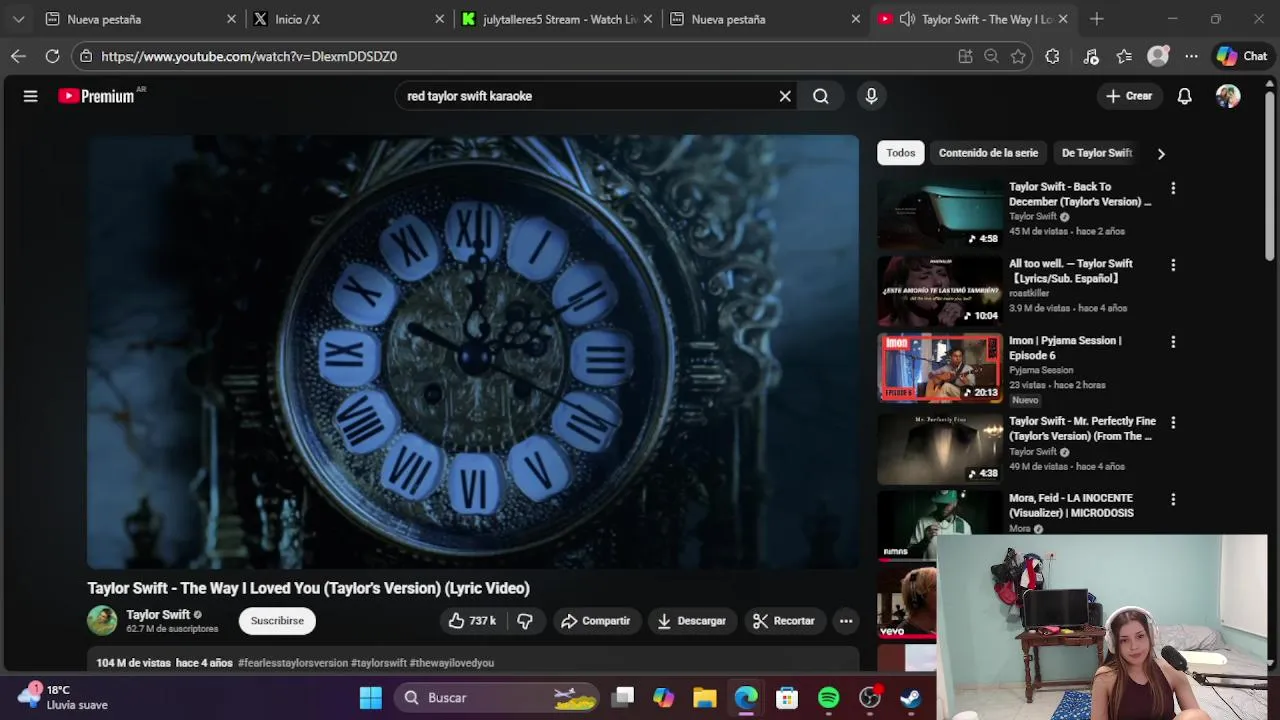Open the media control music note icon
The width and height of the screenshot is (1280, 720).
[x=1091, y=56]
